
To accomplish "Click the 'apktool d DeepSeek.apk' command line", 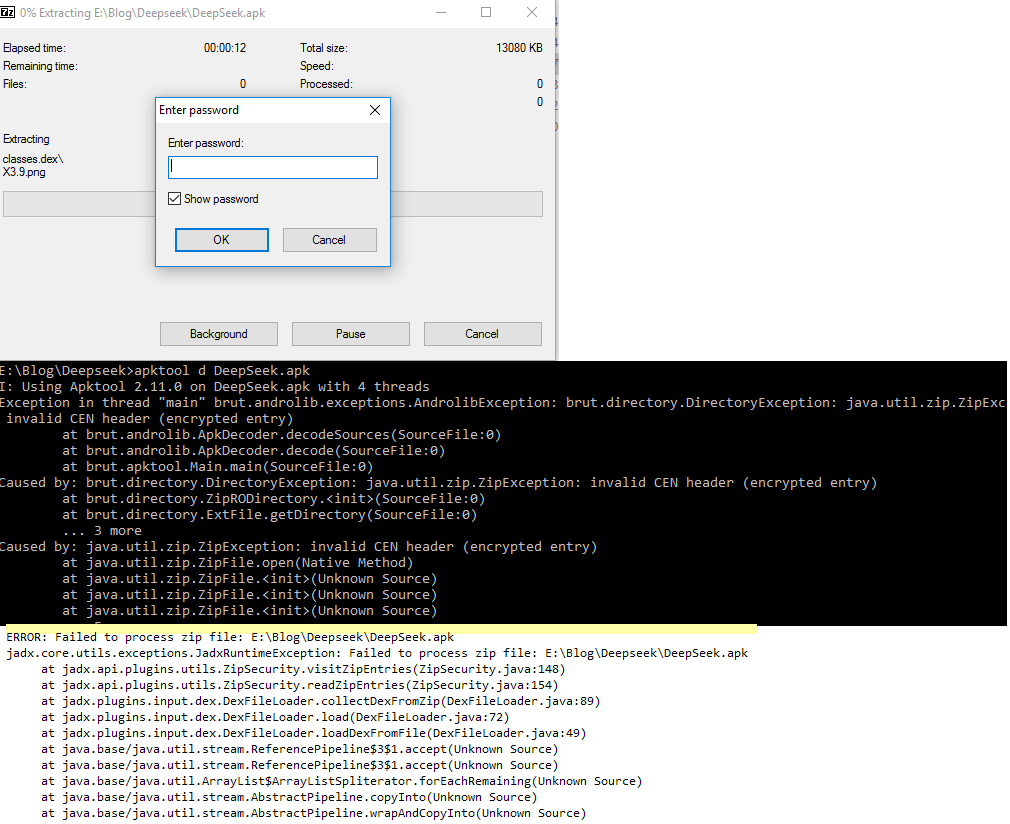I will tap(155, 371).
